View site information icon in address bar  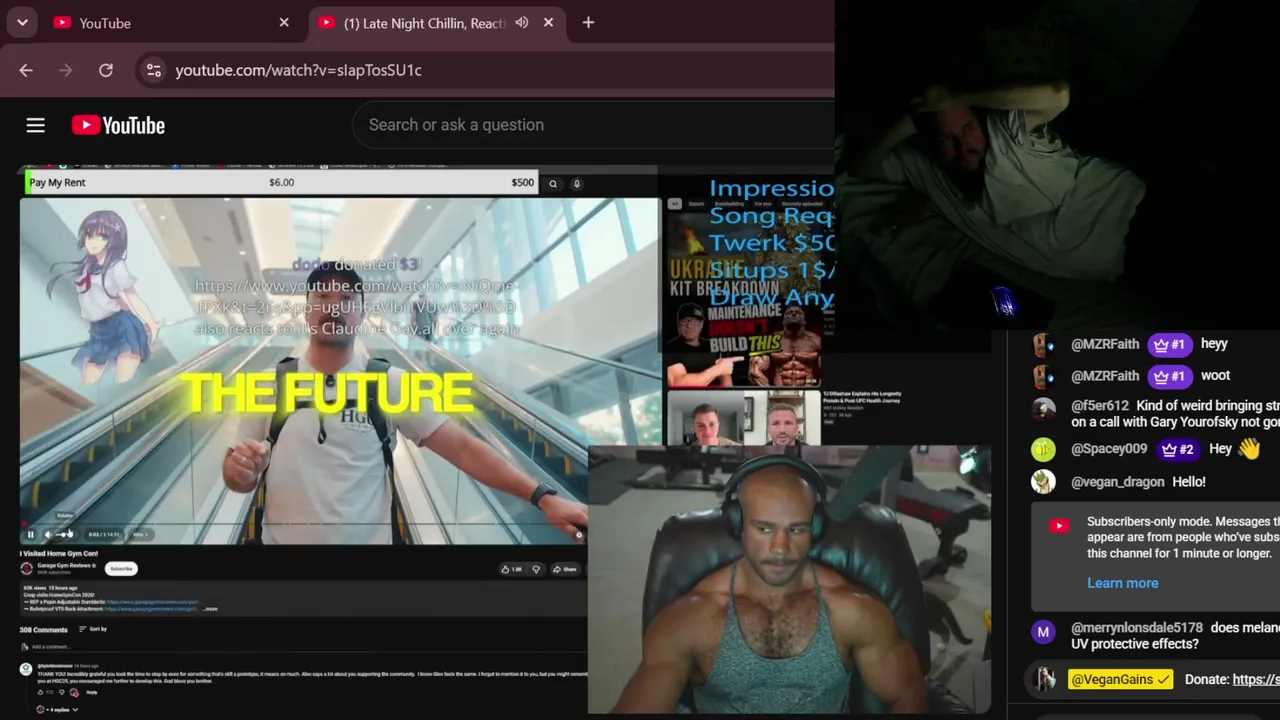click(x=153, y=70)
